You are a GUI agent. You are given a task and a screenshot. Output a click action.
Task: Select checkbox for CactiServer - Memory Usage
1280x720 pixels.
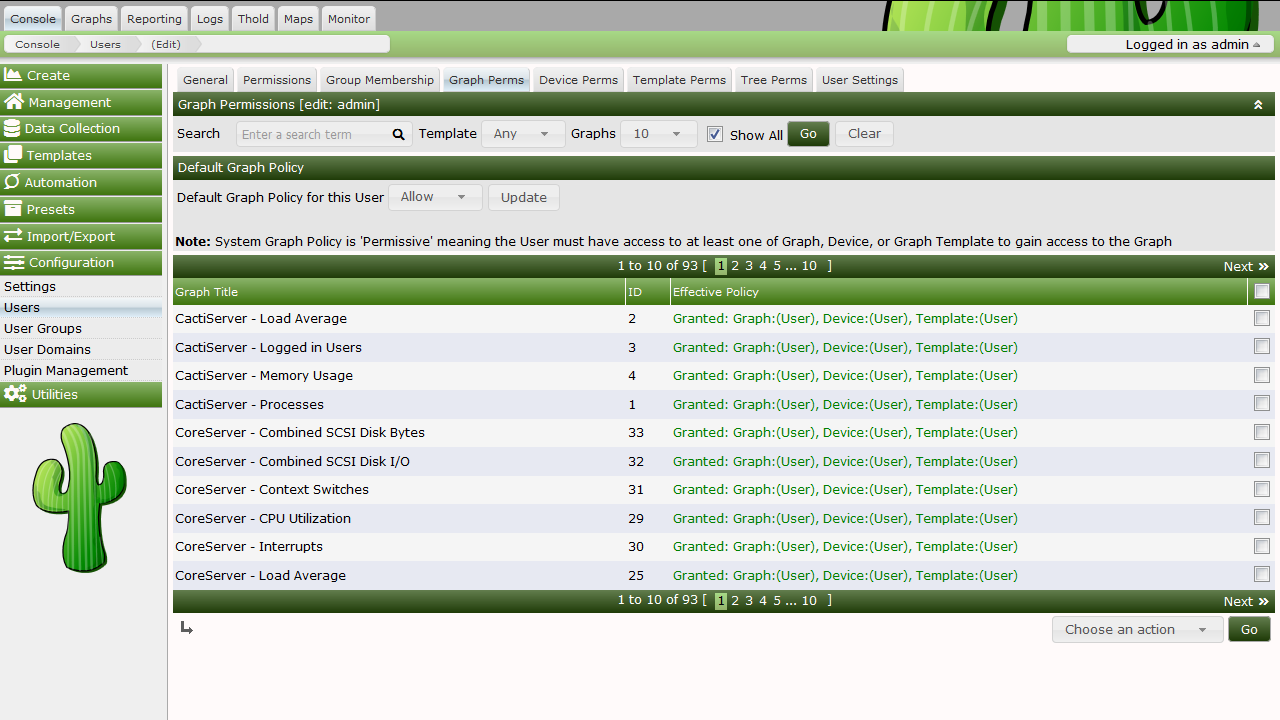[x=1262, y=375]
